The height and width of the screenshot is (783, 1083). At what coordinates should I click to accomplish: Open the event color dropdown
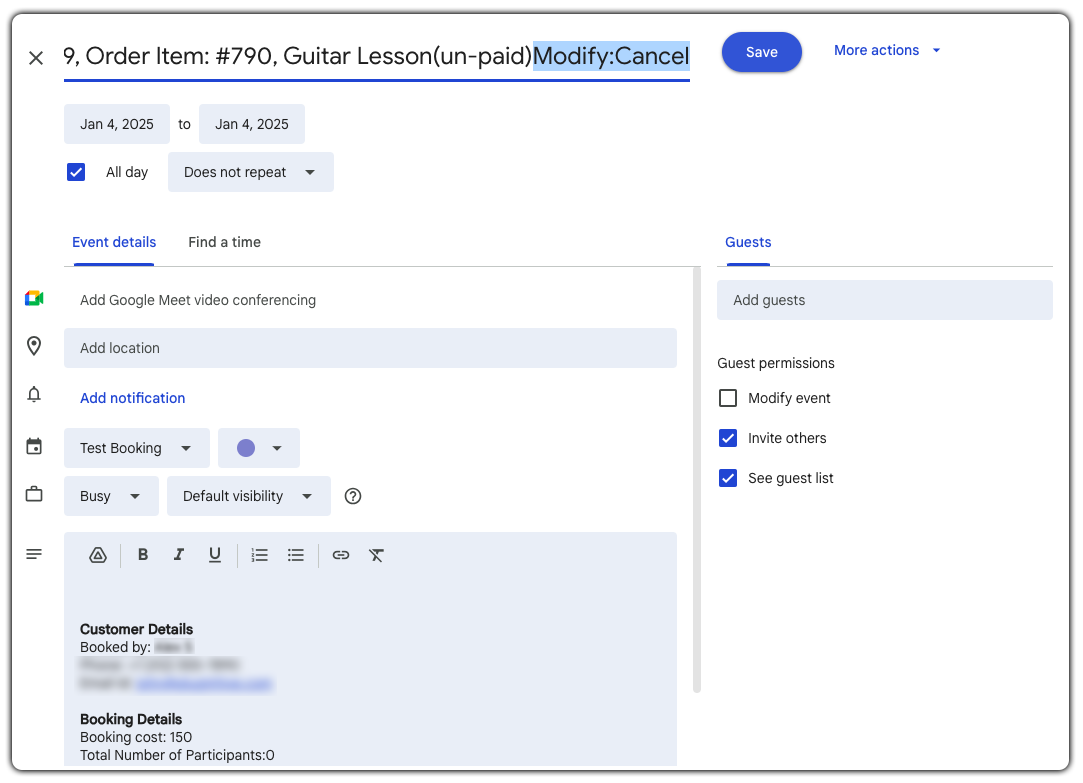(259, 448)
